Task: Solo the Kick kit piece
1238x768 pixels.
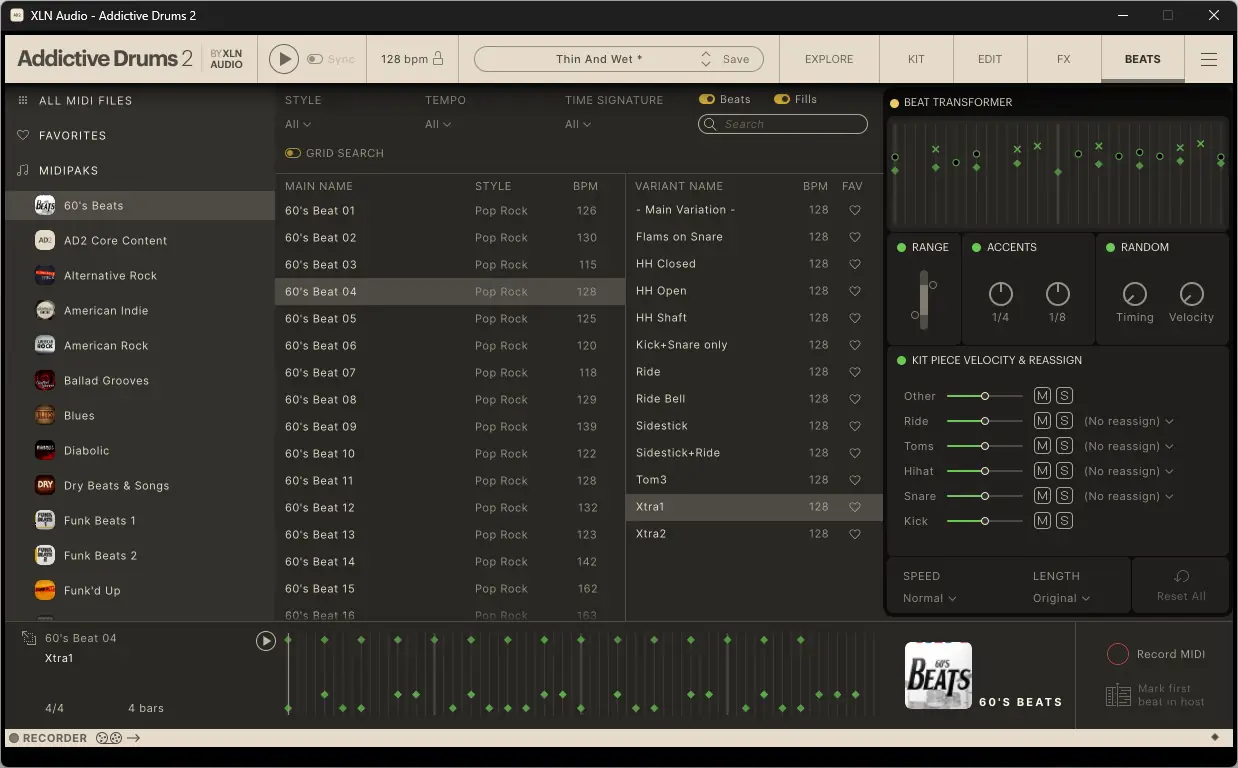Action: (1064, 521)
